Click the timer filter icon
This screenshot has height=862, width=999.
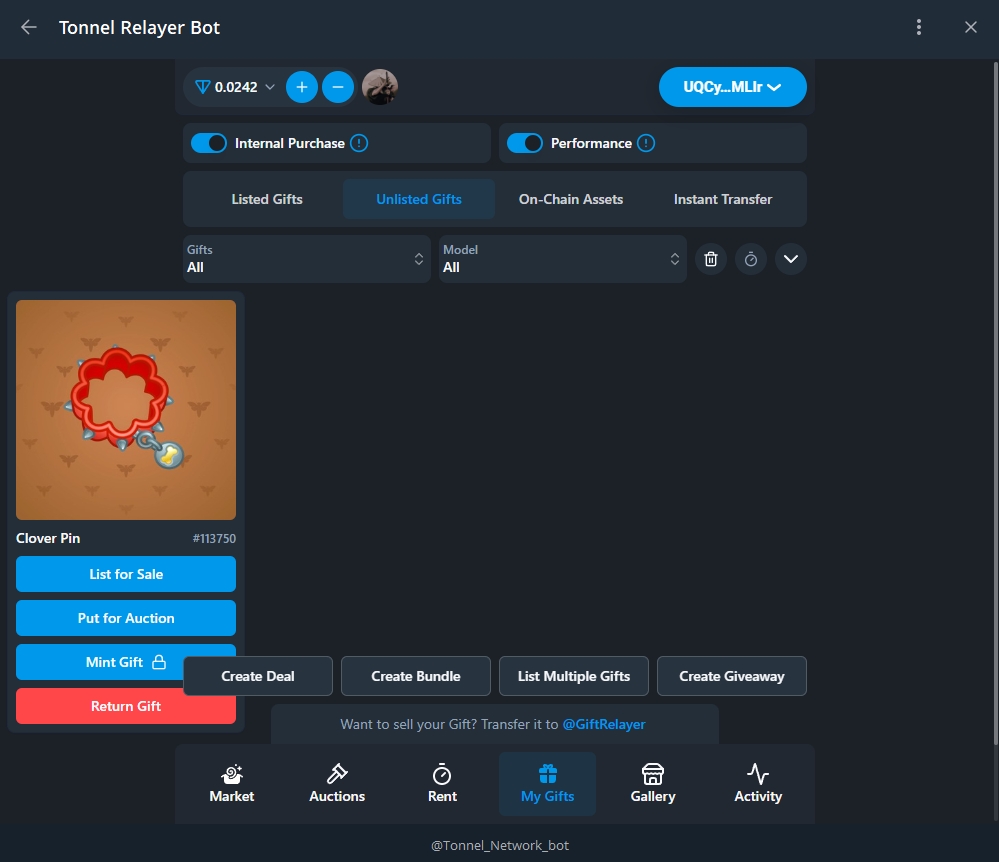751,259
